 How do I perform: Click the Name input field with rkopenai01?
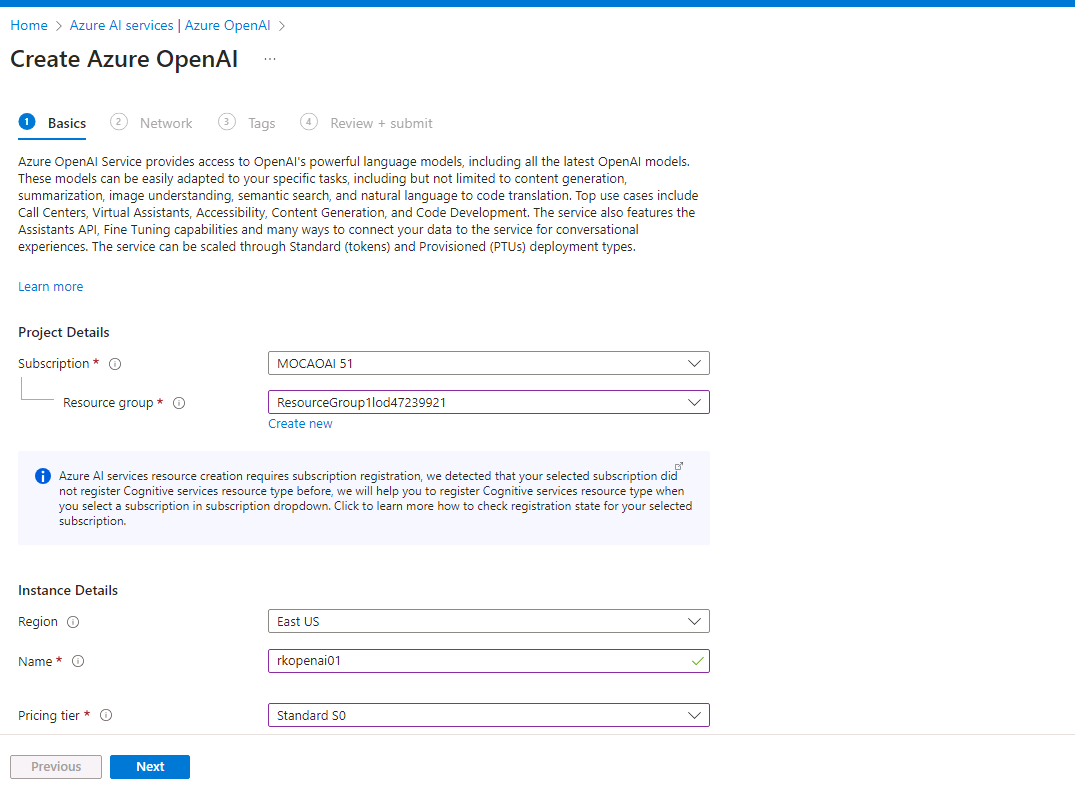click(x=478, y=661)
